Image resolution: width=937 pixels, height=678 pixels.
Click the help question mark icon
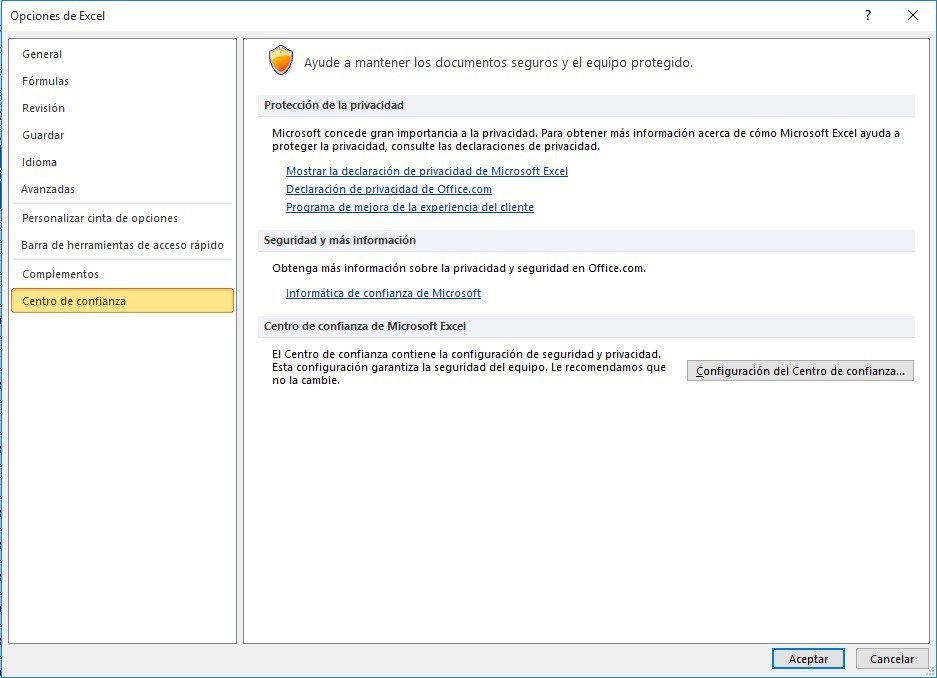(868, 16)
